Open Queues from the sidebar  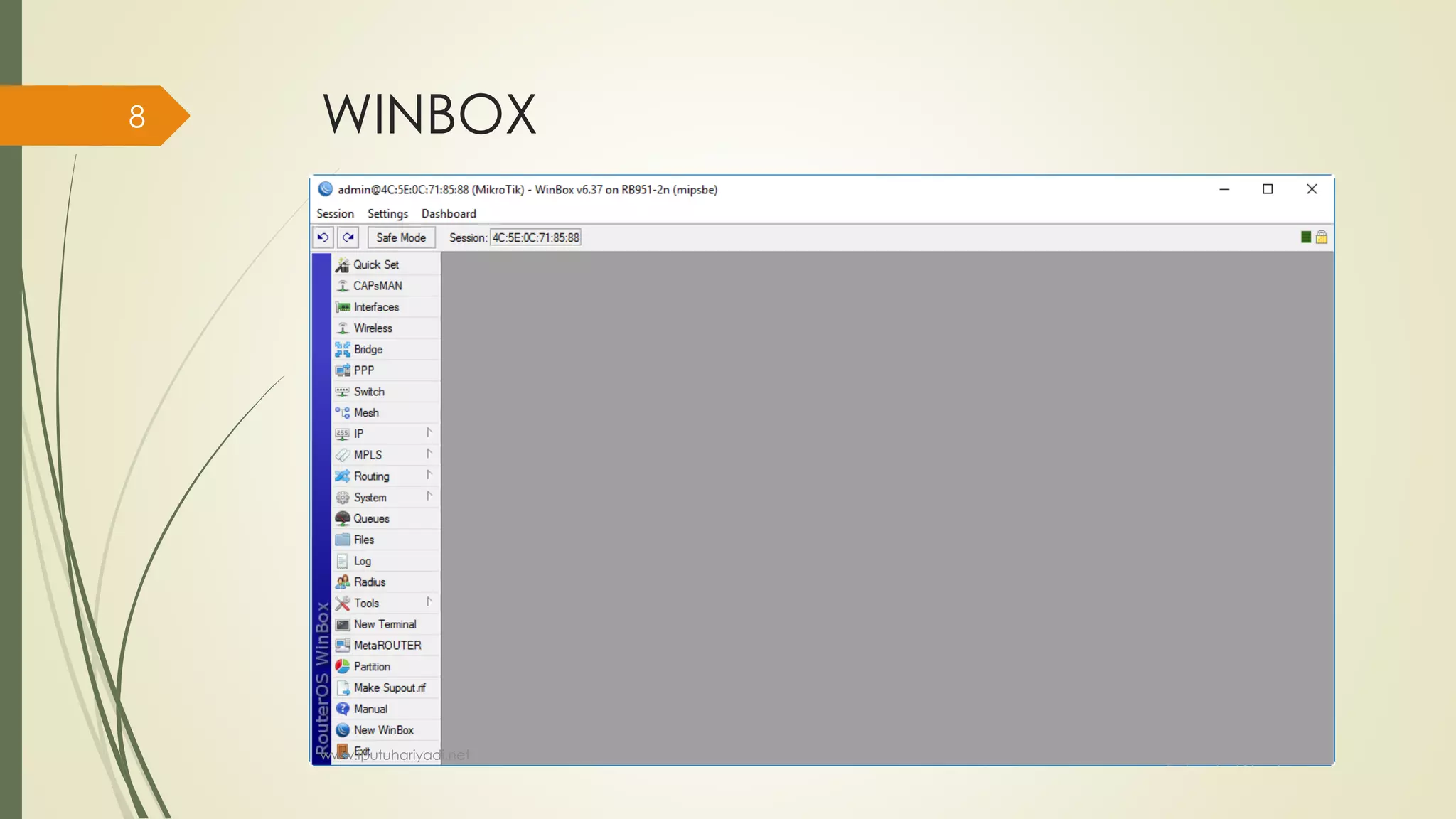pos(386,518)
